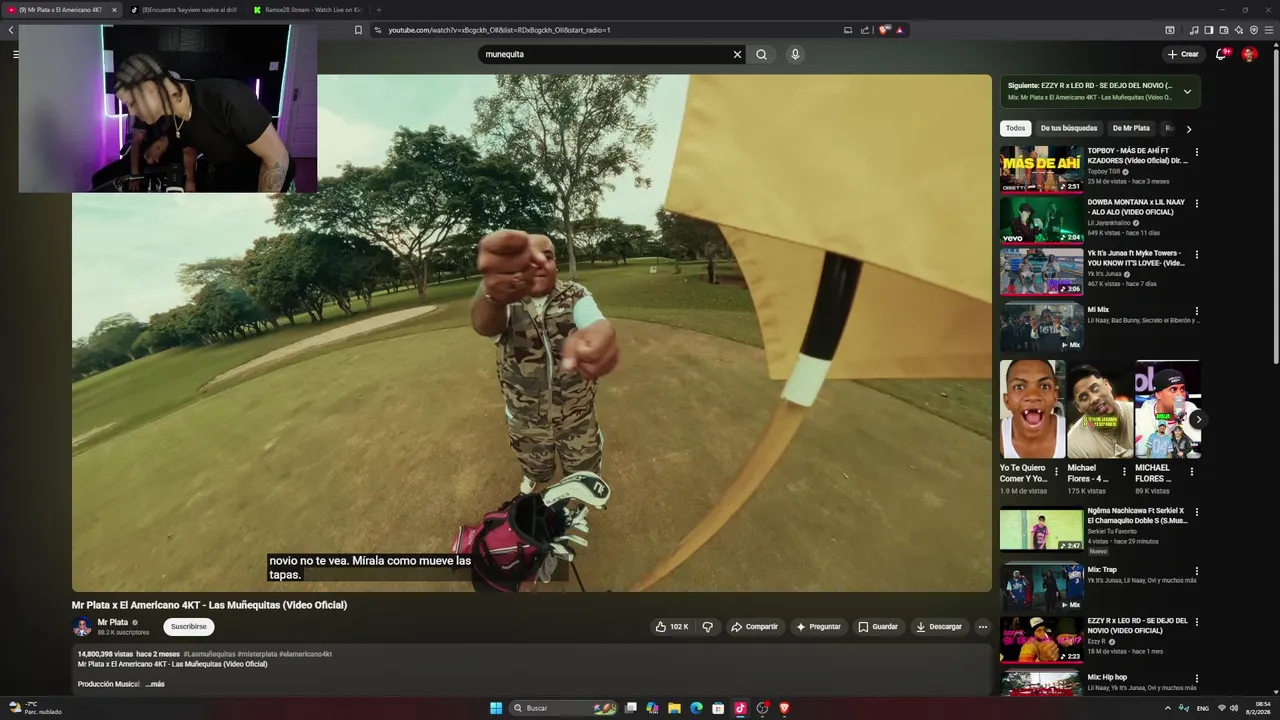
Task: Click Brave Rewards triangle icon
Action: [899, 30]
